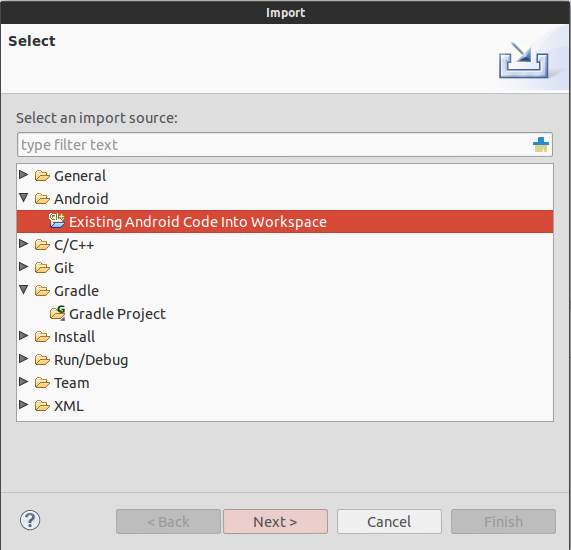The width and height of the screenshot is (571, 550).
Task: Click the Next button
Action: click(x=275, y=522)
